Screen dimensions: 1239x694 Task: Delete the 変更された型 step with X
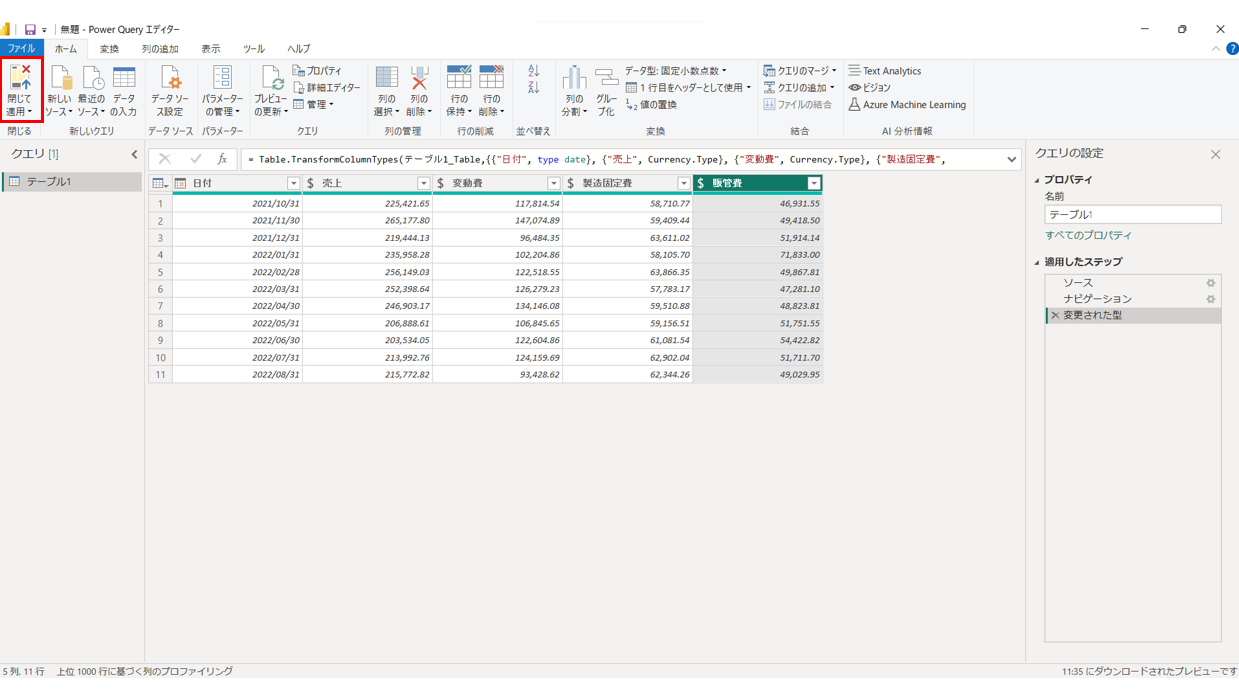pyautogui.click(x=1055, y=316)
